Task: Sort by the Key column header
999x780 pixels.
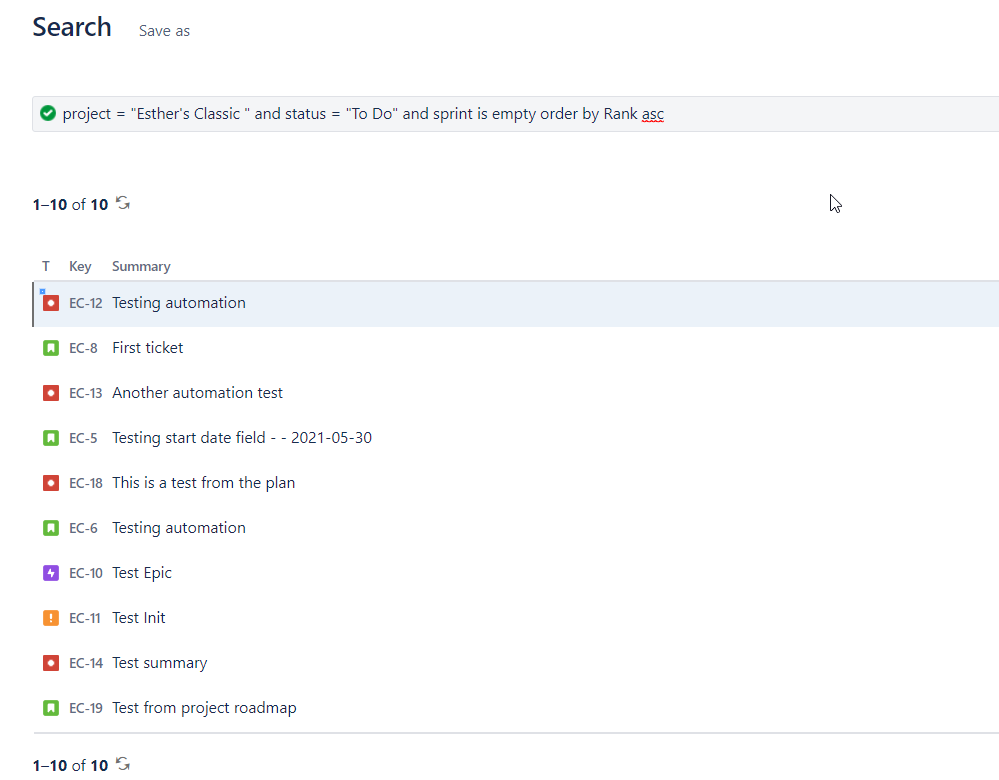Action: 79,265
